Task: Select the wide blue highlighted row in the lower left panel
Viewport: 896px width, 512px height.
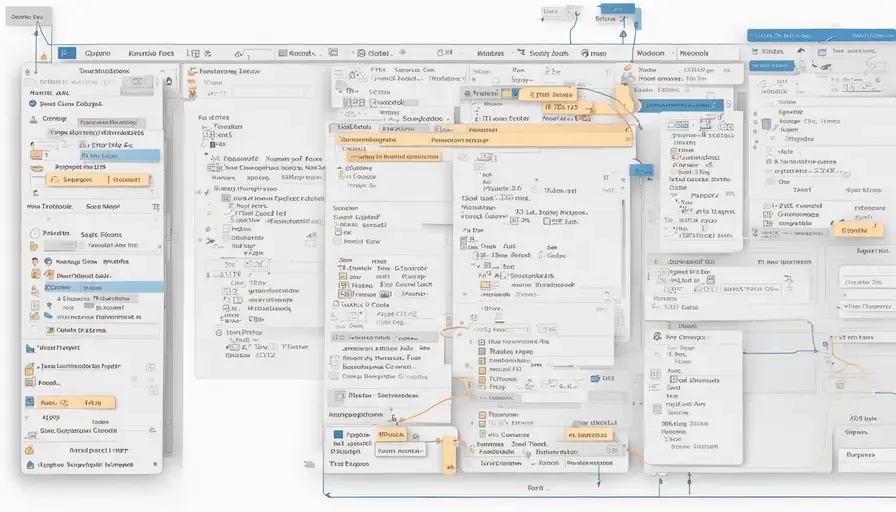Action: (x=103, y=287)
